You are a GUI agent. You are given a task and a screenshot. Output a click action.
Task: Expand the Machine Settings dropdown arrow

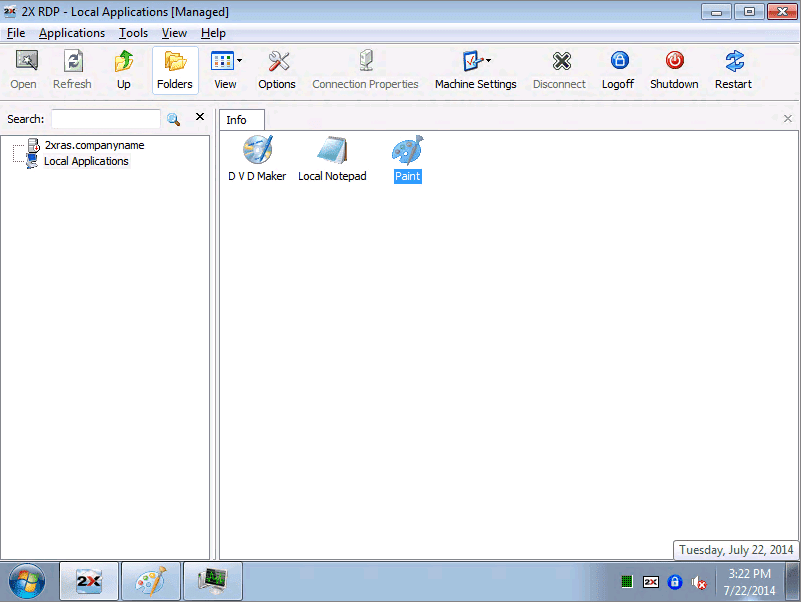point(489,61)
